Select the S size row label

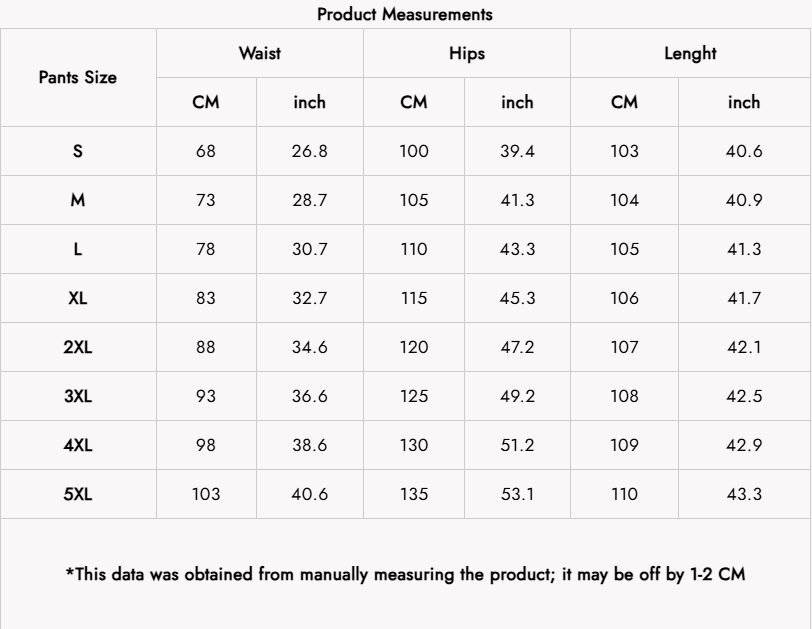click(x=78, y=151)
